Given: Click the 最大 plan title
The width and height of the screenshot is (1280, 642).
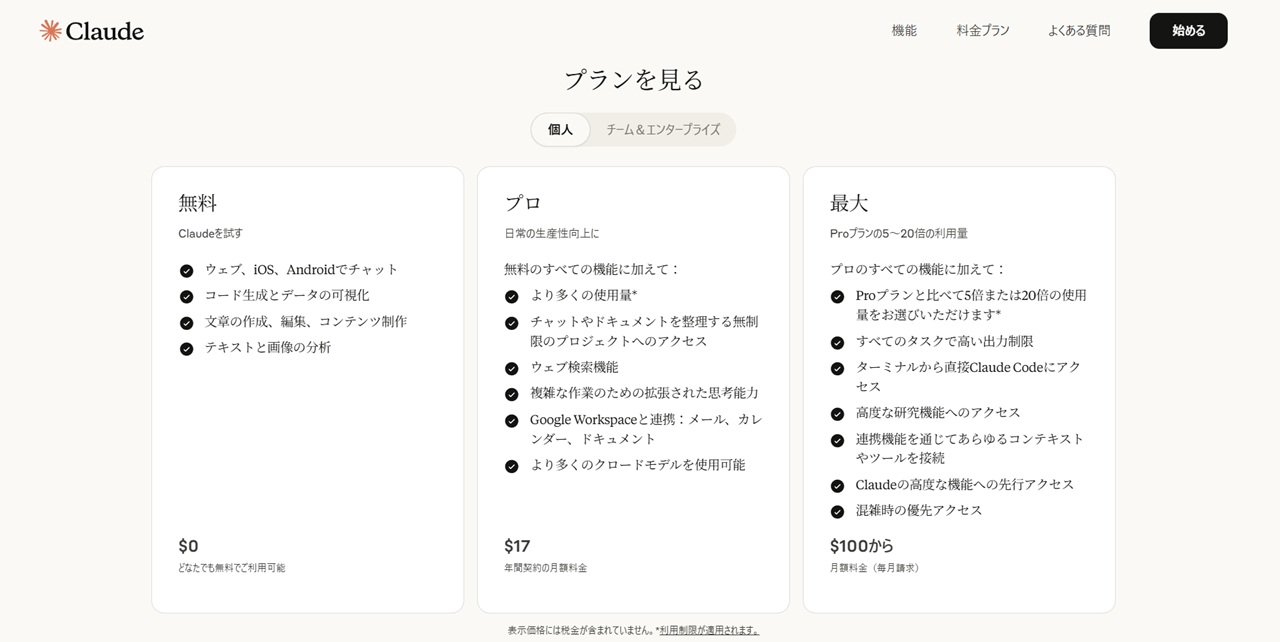Looking at the screenshot, I should (x=849, y=203).
